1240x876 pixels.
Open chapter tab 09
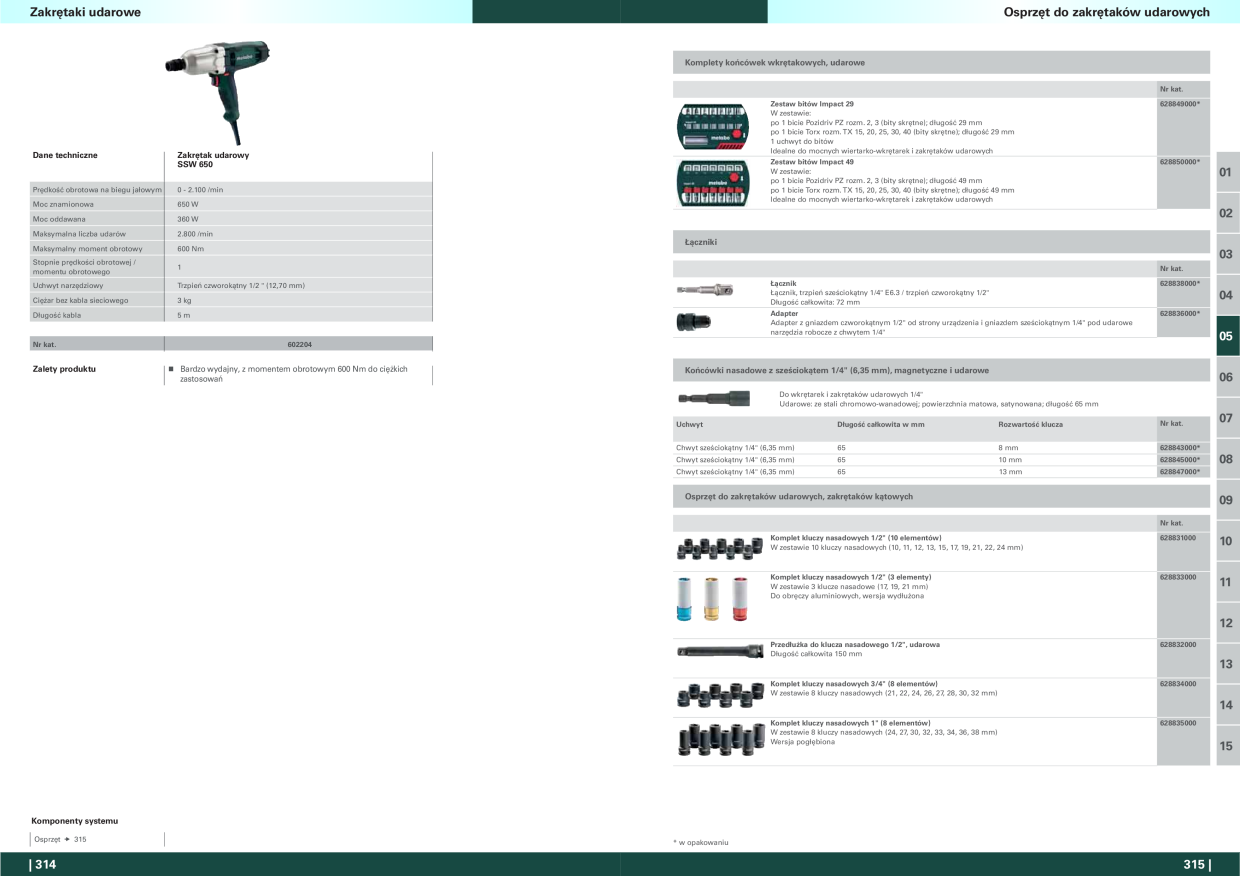pos(1227,500)
